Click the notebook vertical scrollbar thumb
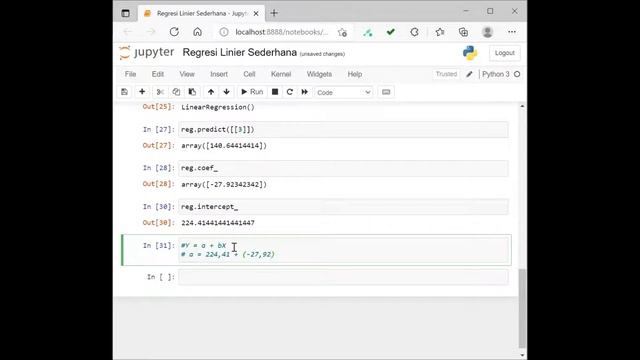Image resolution: width=640 pixels, height=360 pixels. coord(522,308)
